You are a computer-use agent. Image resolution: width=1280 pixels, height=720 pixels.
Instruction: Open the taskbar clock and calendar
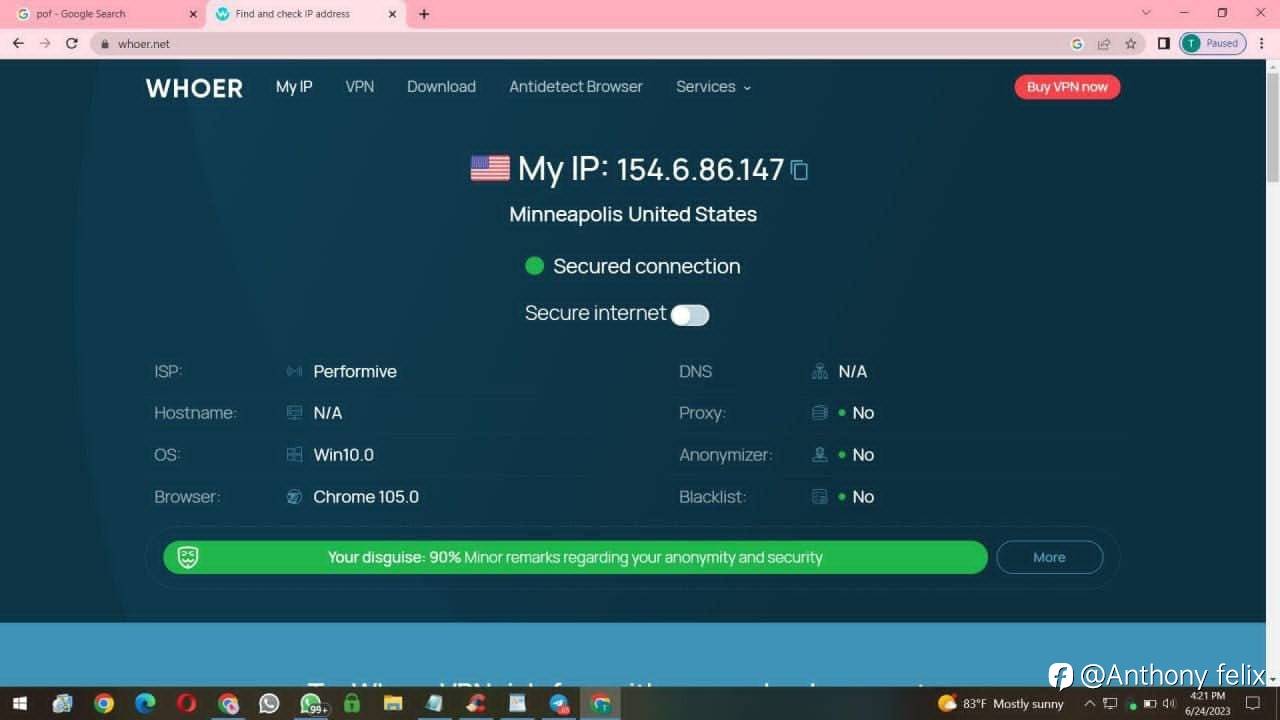(1207, 704)
